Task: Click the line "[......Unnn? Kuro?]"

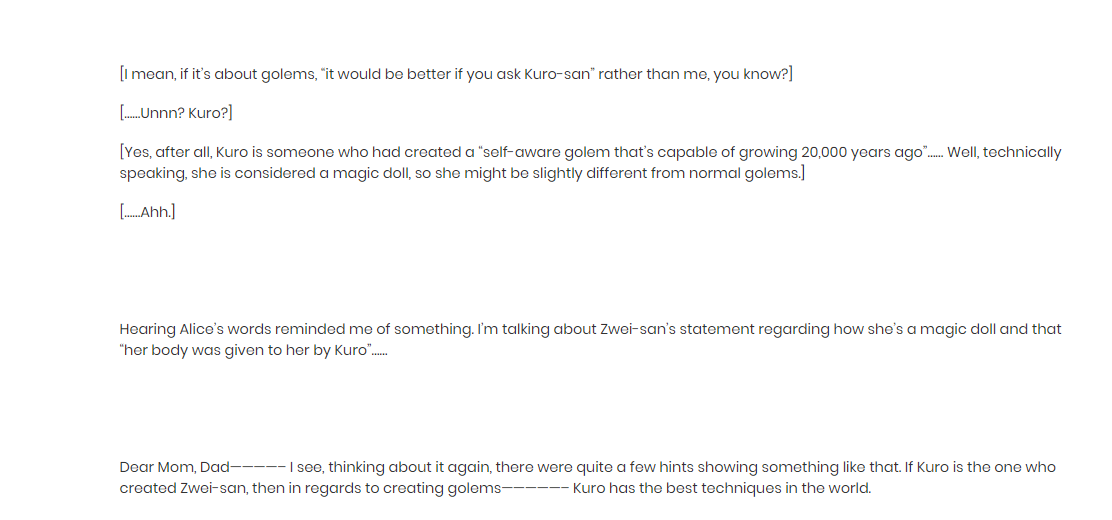Action: [176, 113]
